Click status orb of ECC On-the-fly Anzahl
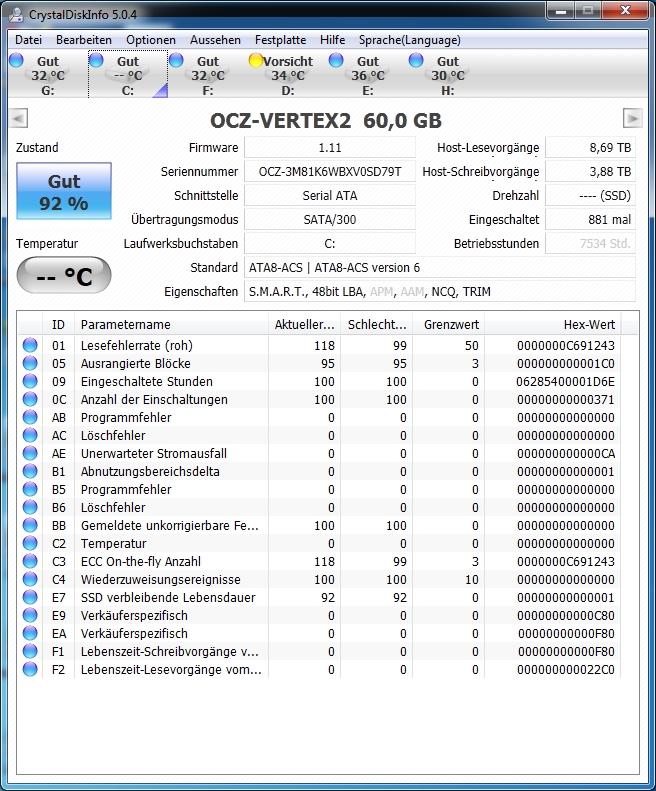 click(30, 561)
